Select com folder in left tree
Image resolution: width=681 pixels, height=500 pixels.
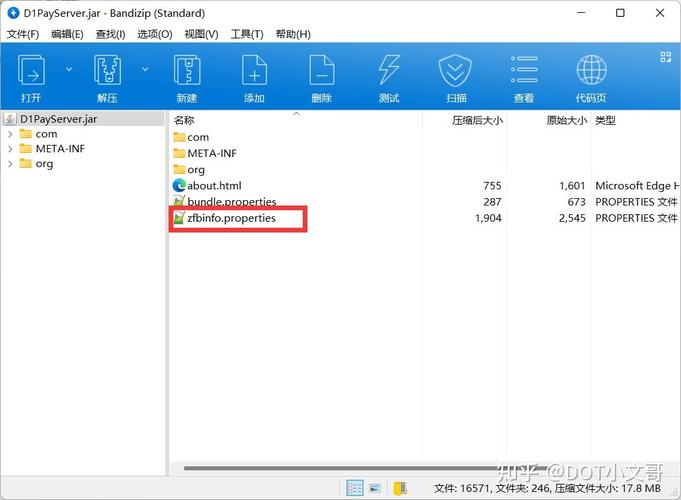[46, 134]
